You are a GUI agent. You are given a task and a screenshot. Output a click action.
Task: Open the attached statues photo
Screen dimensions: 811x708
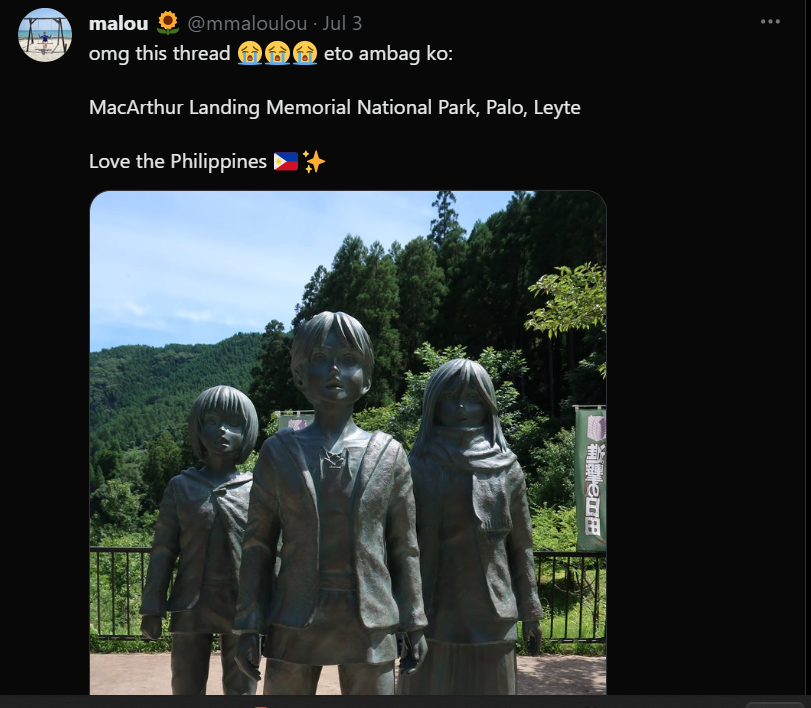[x=348, y=443]
